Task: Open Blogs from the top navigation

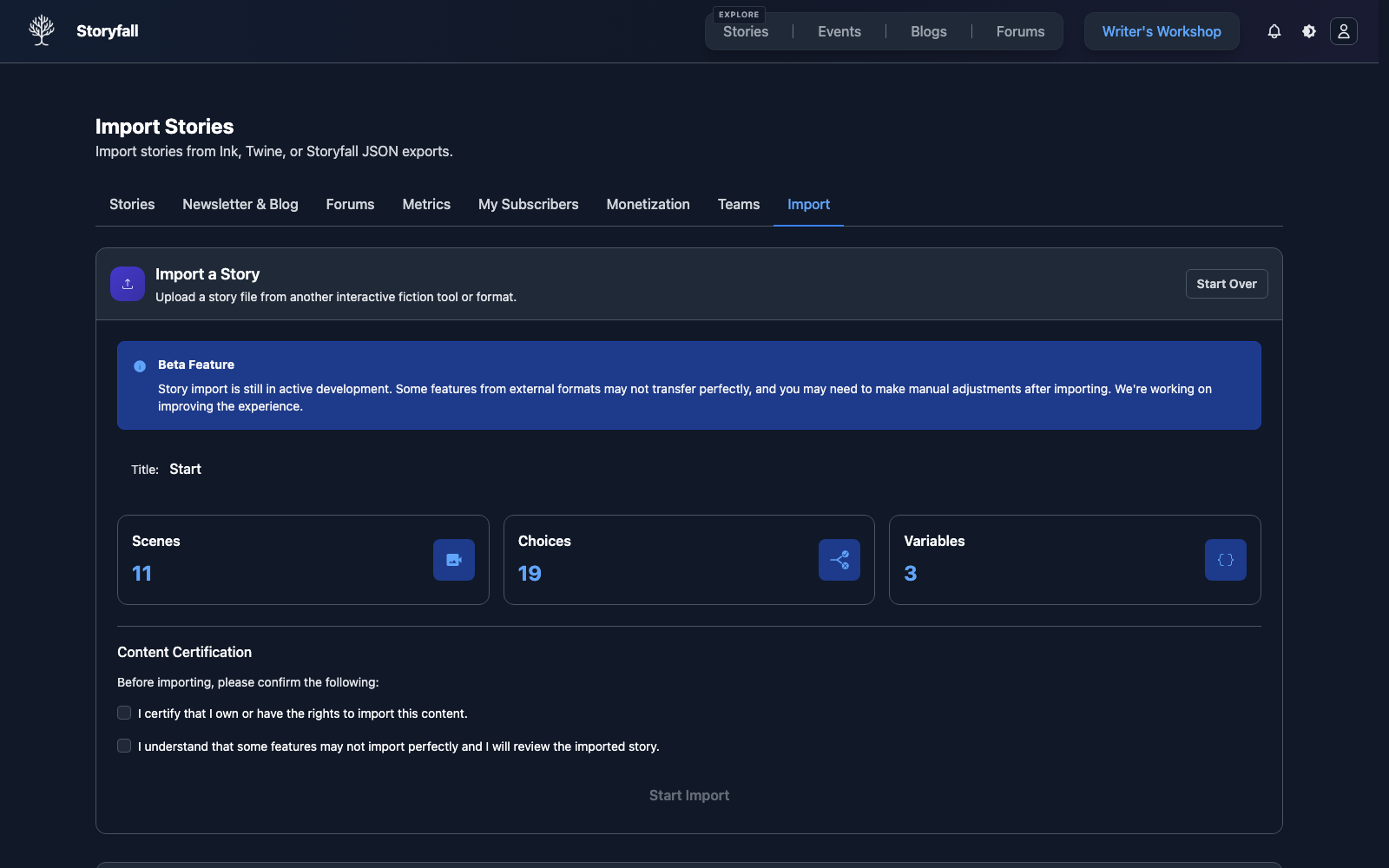Action: [928, 31]
